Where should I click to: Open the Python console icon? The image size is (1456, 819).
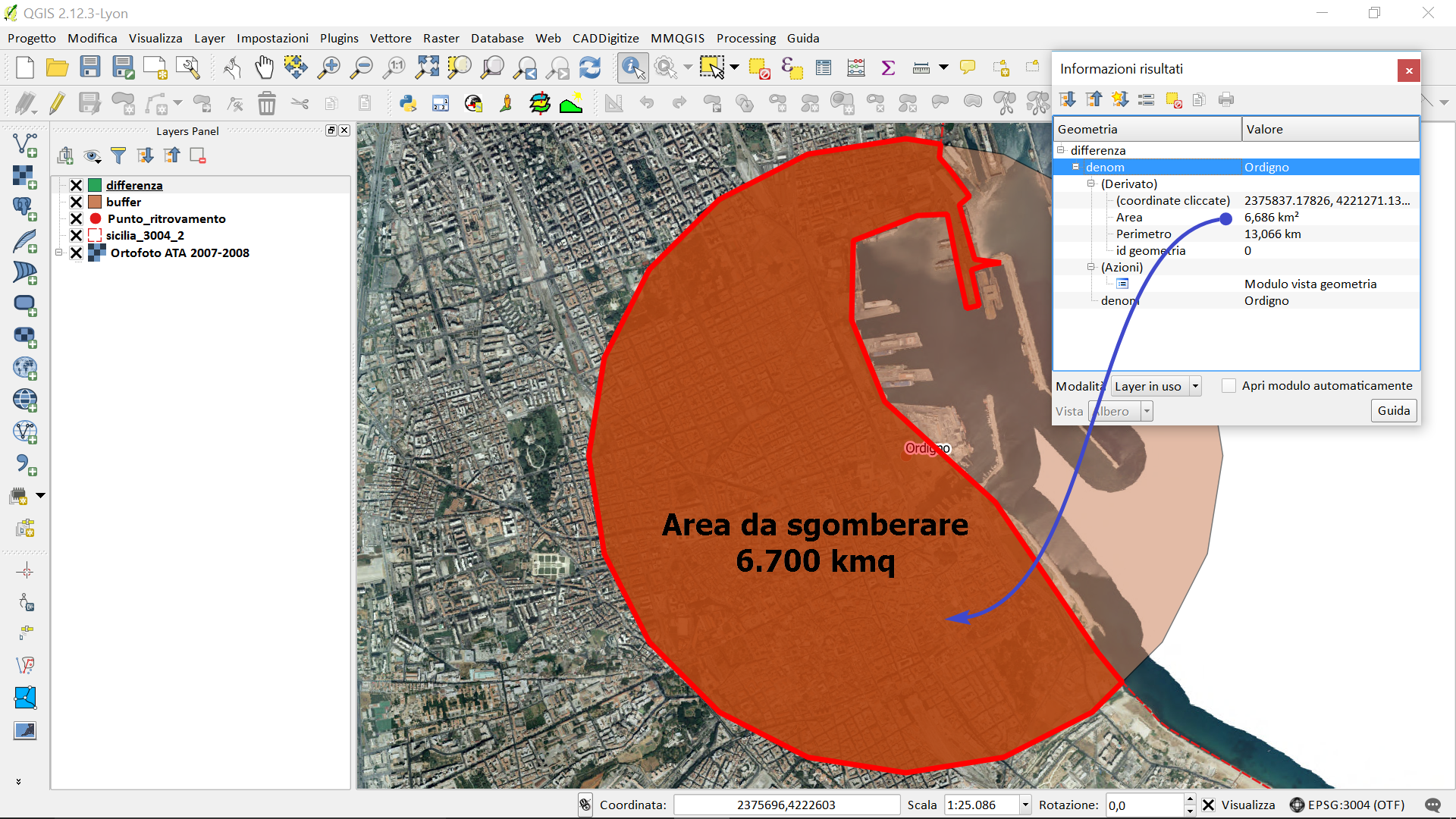click(x=408, y=103)
